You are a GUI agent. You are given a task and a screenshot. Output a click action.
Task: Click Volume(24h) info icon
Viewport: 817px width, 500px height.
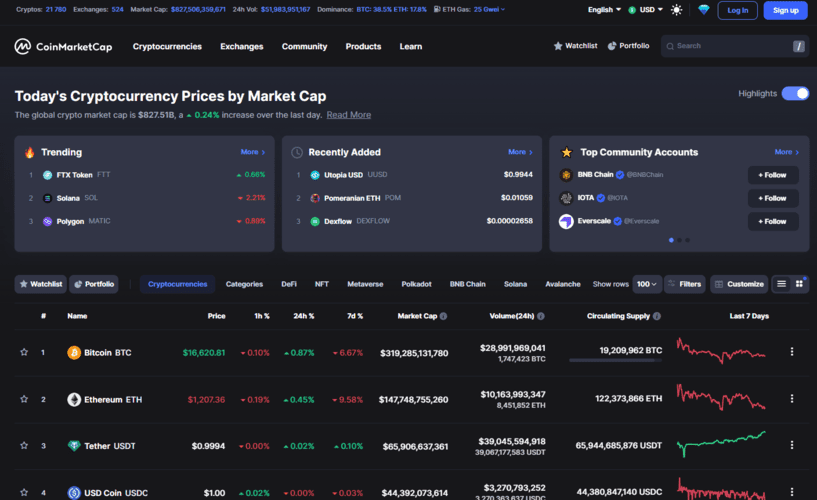541,316
